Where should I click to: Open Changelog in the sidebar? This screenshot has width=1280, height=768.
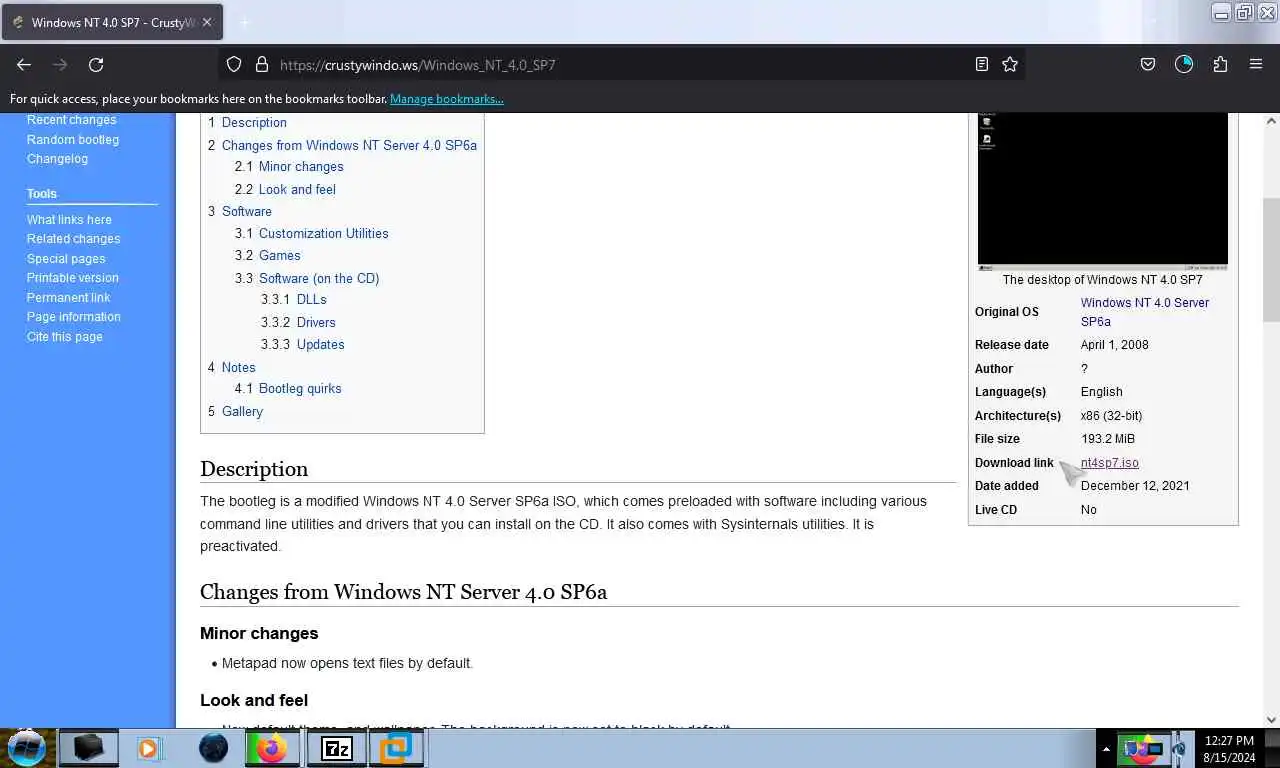[x=57, y=159]
